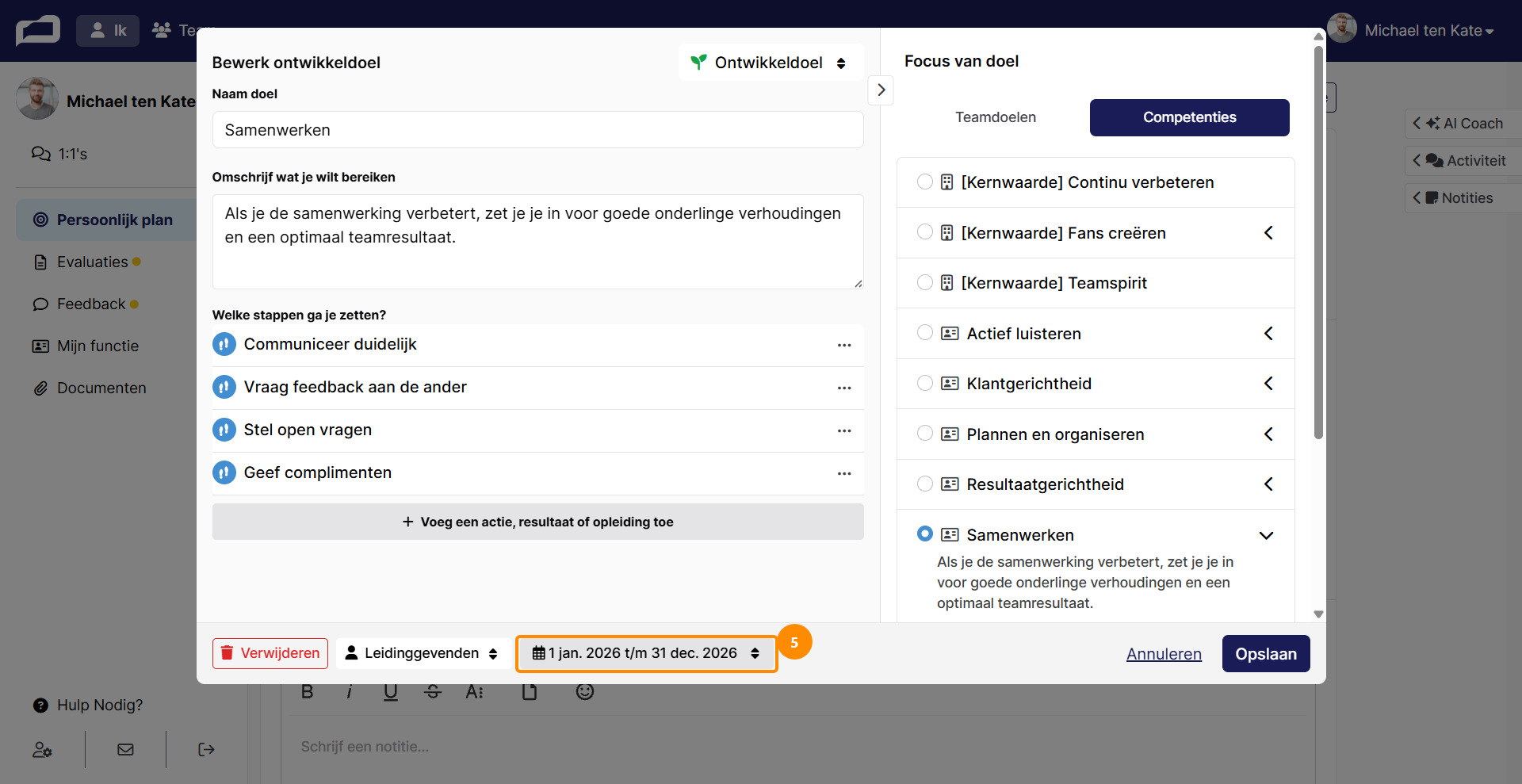Click the Feedback speech bubble icon

coord(40,304)
